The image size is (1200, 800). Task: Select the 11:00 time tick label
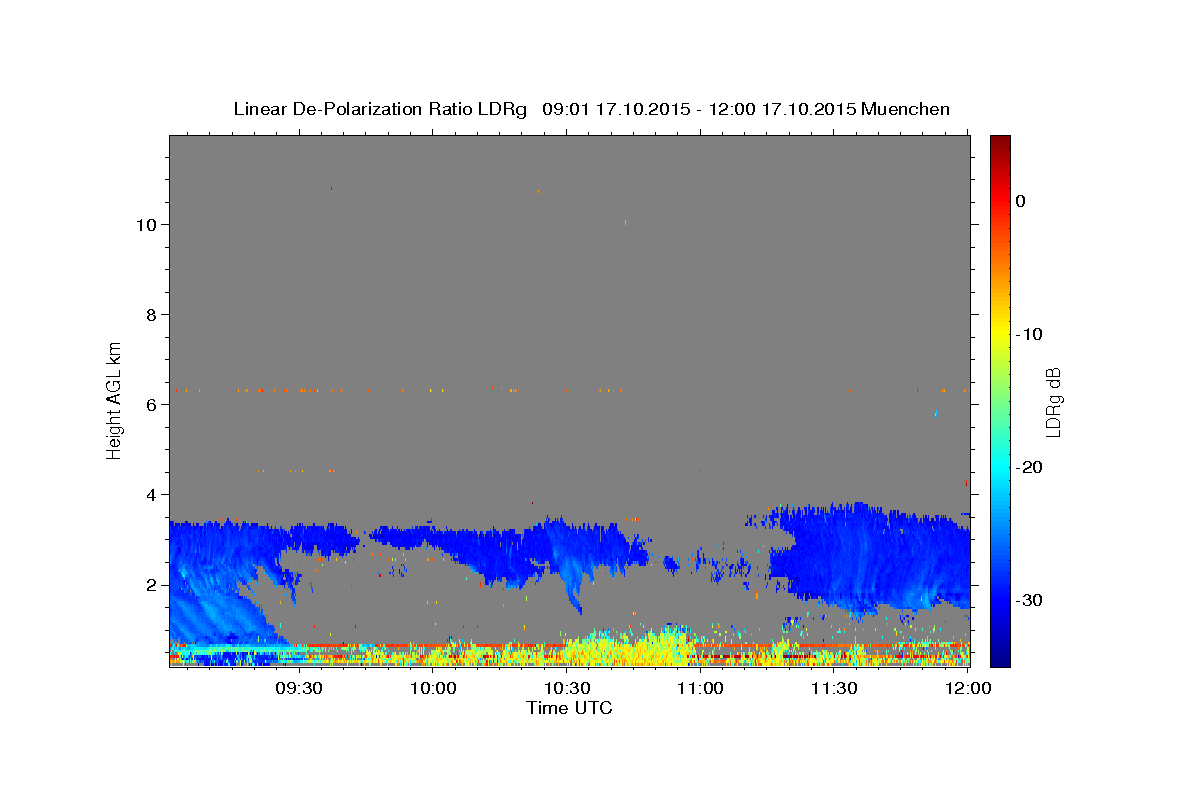click(700, 689)
